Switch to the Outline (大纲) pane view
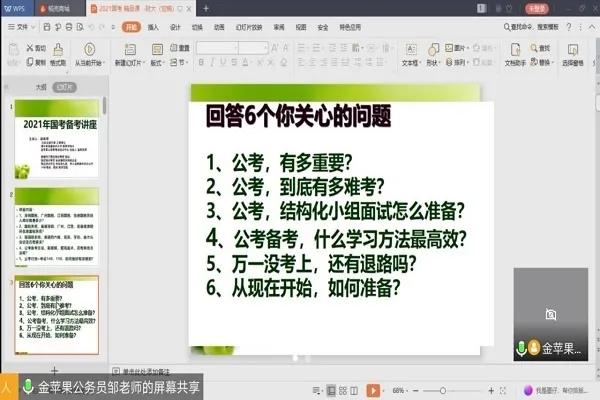The height and width of the screenshot is (400, 600). pyautogui.click(x=41, y=87)
